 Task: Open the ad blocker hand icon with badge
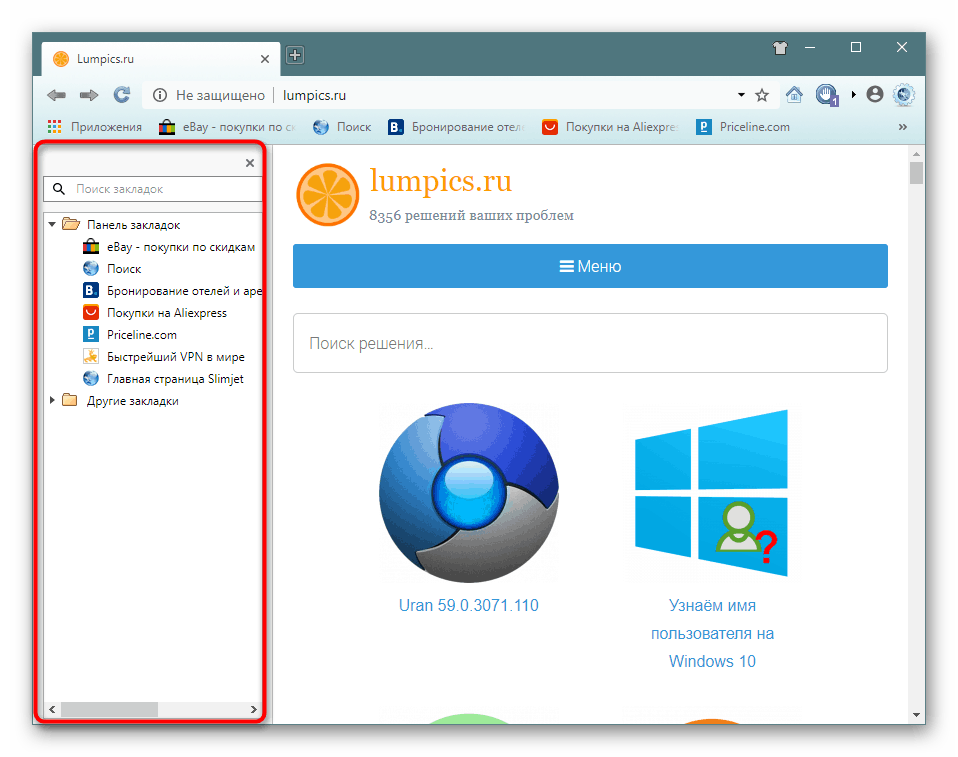(x=826, y=93)
